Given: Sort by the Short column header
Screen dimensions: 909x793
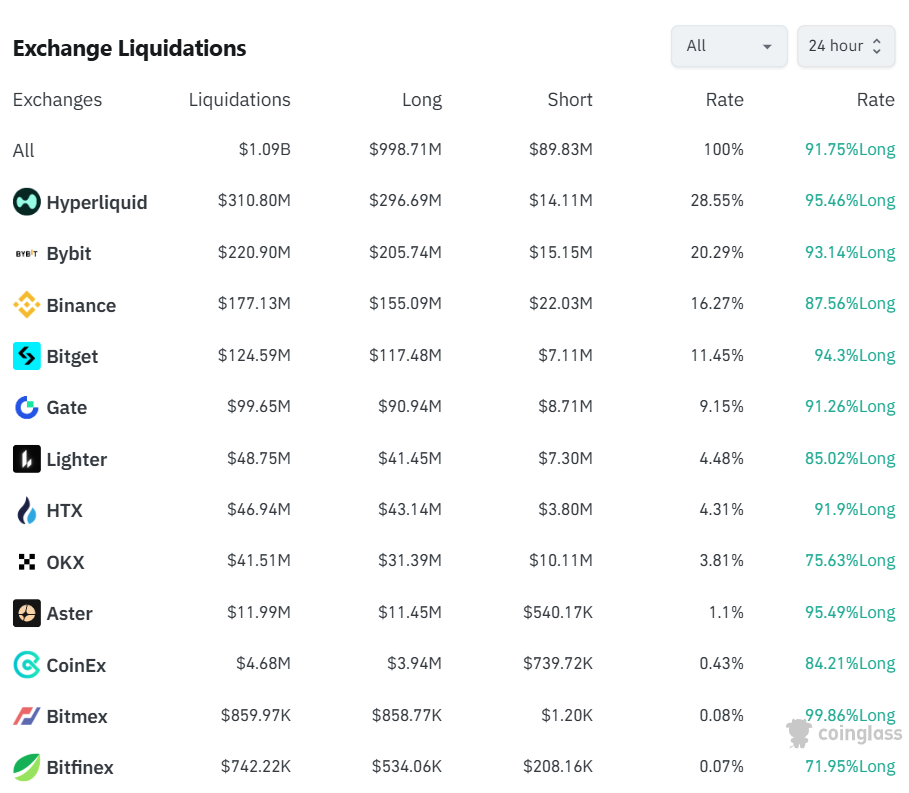Looking at the screenshot, I should pos(569,100).
